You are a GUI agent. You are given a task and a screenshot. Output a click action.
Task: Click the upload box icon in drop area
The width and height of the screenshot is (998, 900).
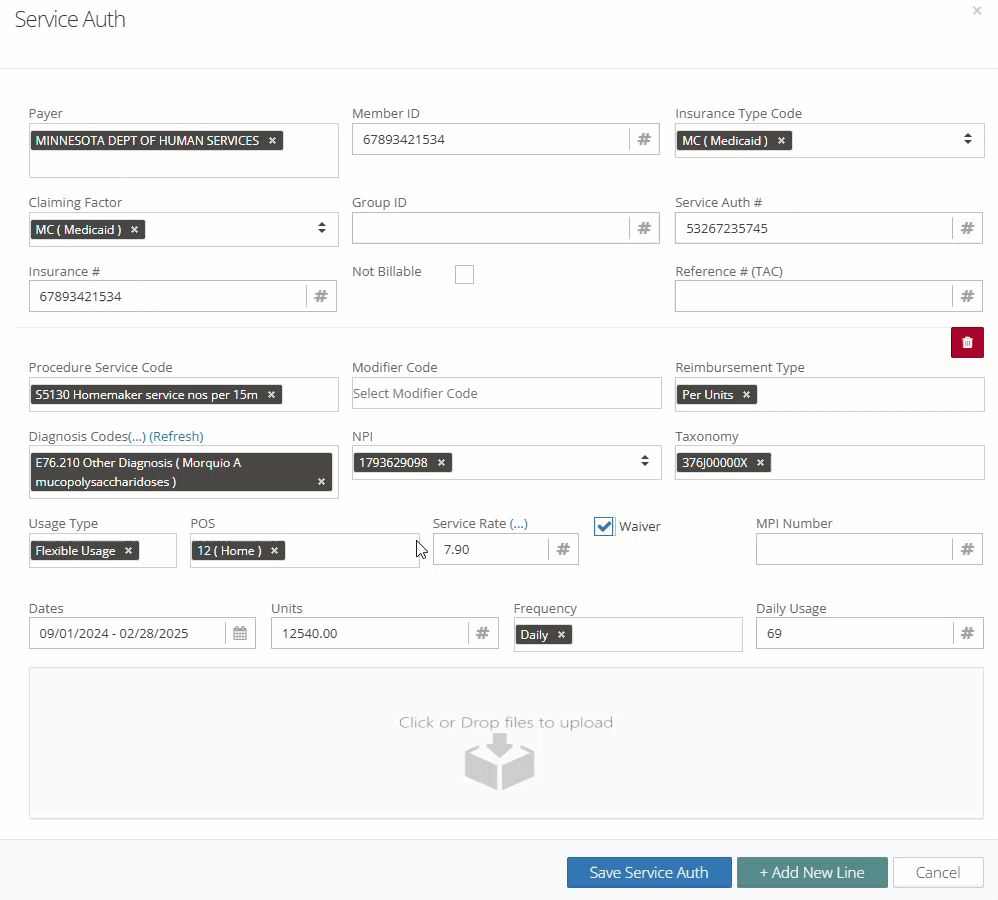click(499, 761)
